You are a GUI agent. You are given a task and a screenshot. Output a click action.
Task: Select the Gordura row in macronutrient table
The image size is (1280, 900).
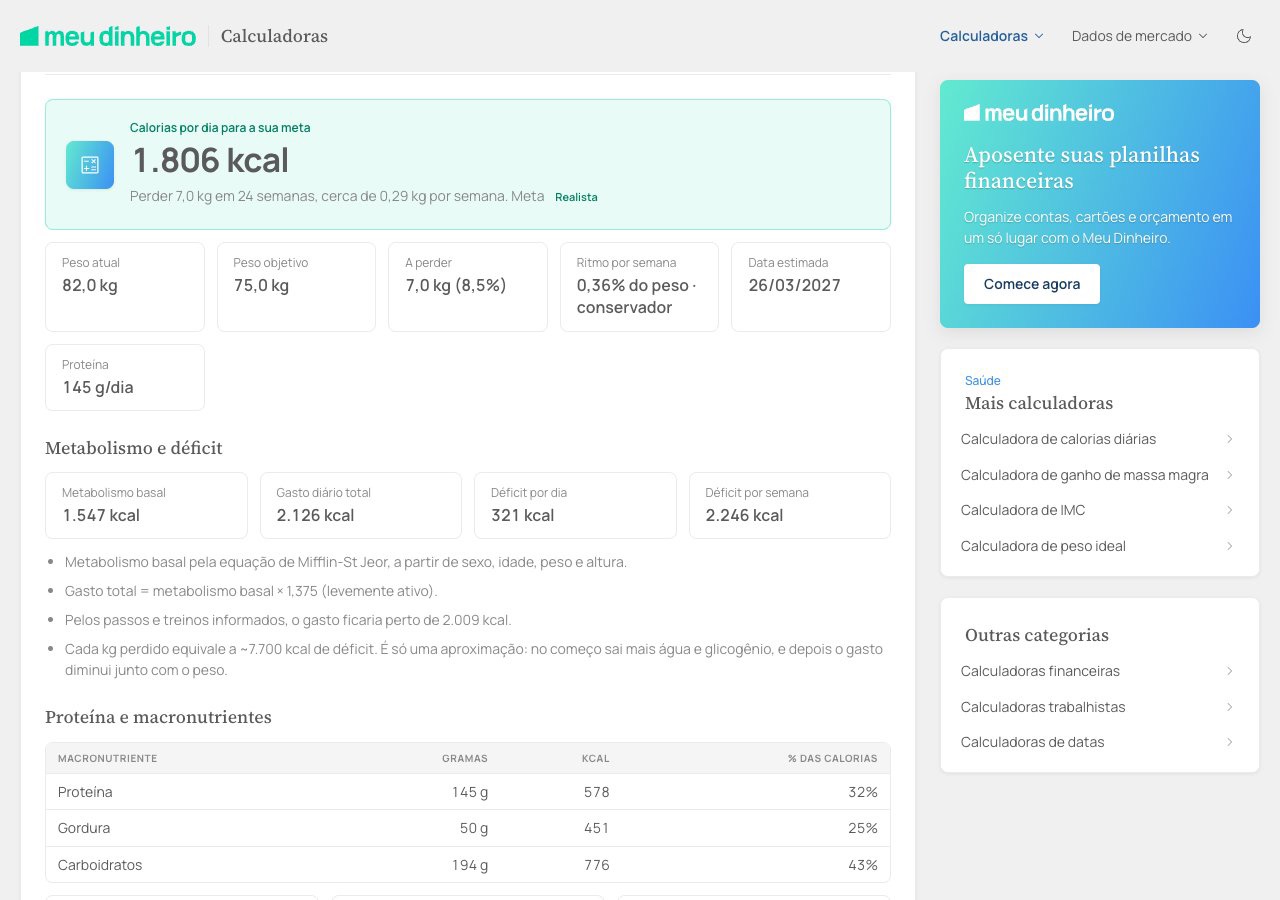point(468,828)
